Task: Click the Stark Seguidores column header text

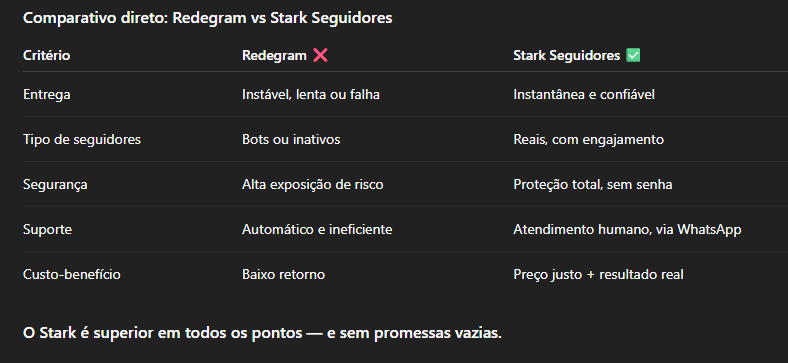Action: (566, 55)
